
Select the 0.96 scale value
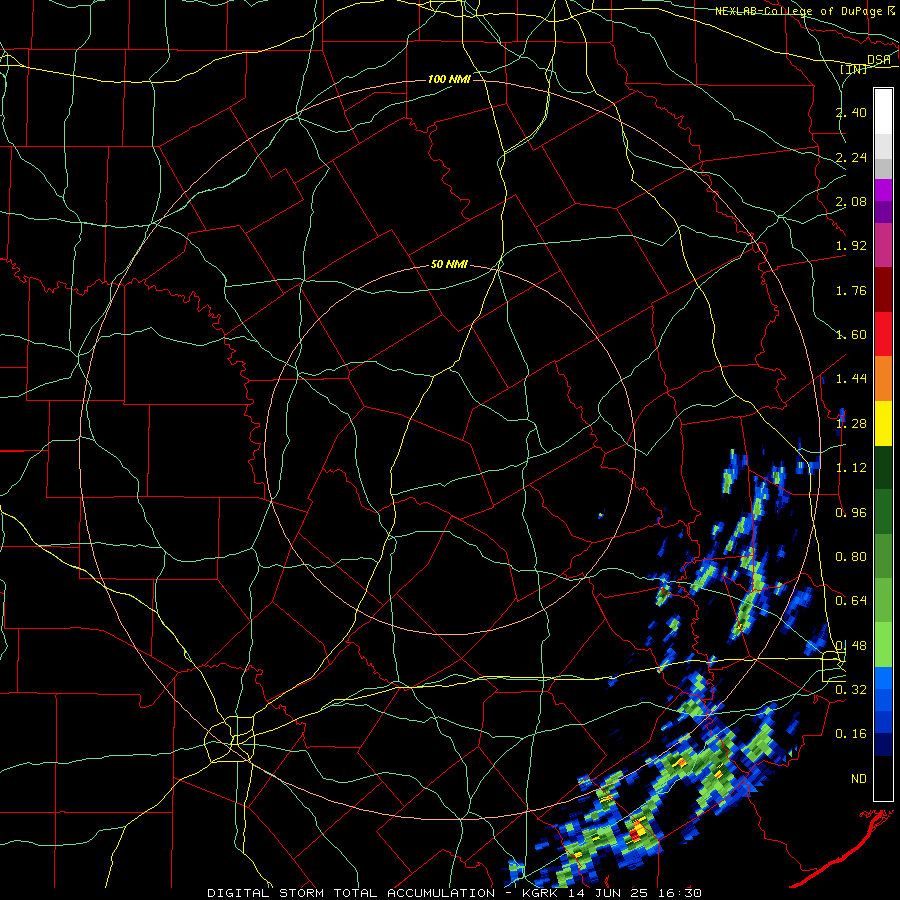click(x=851, y=513)
